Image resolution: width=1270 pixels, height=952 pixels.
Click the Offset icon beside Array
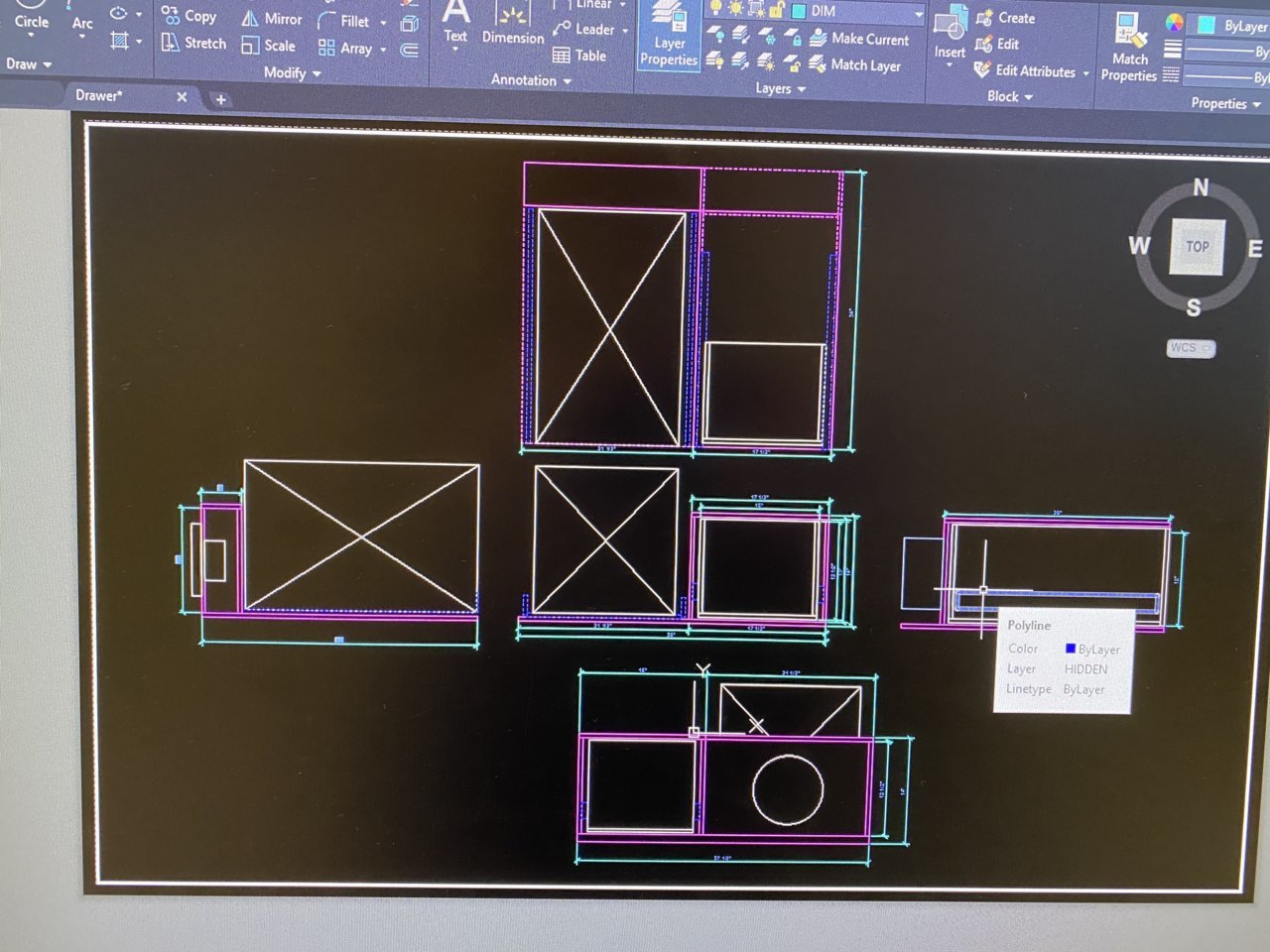(x=409, y=50)
